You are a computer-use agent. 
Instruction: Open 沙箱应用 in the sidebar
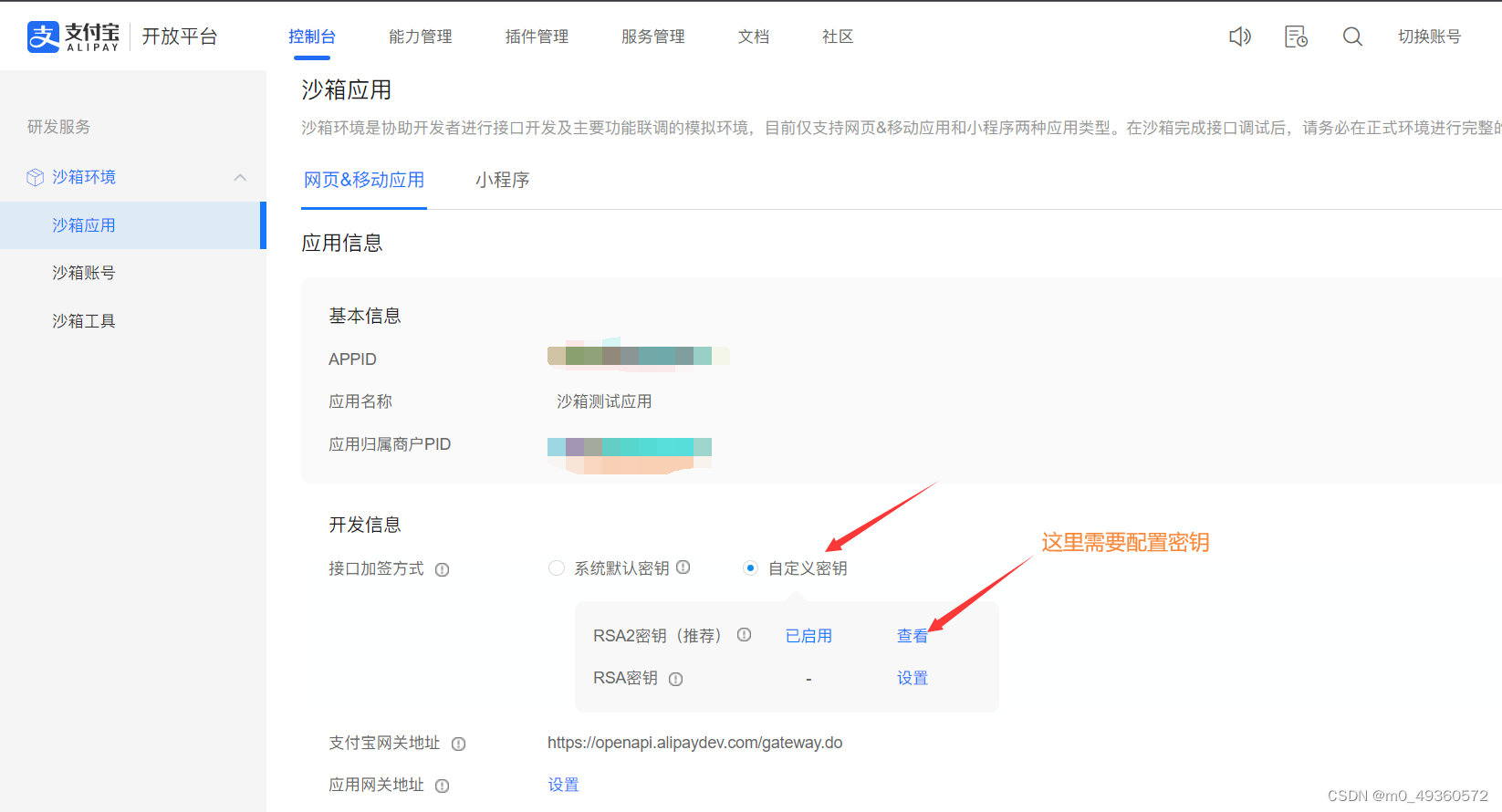[x=132, y=225]
